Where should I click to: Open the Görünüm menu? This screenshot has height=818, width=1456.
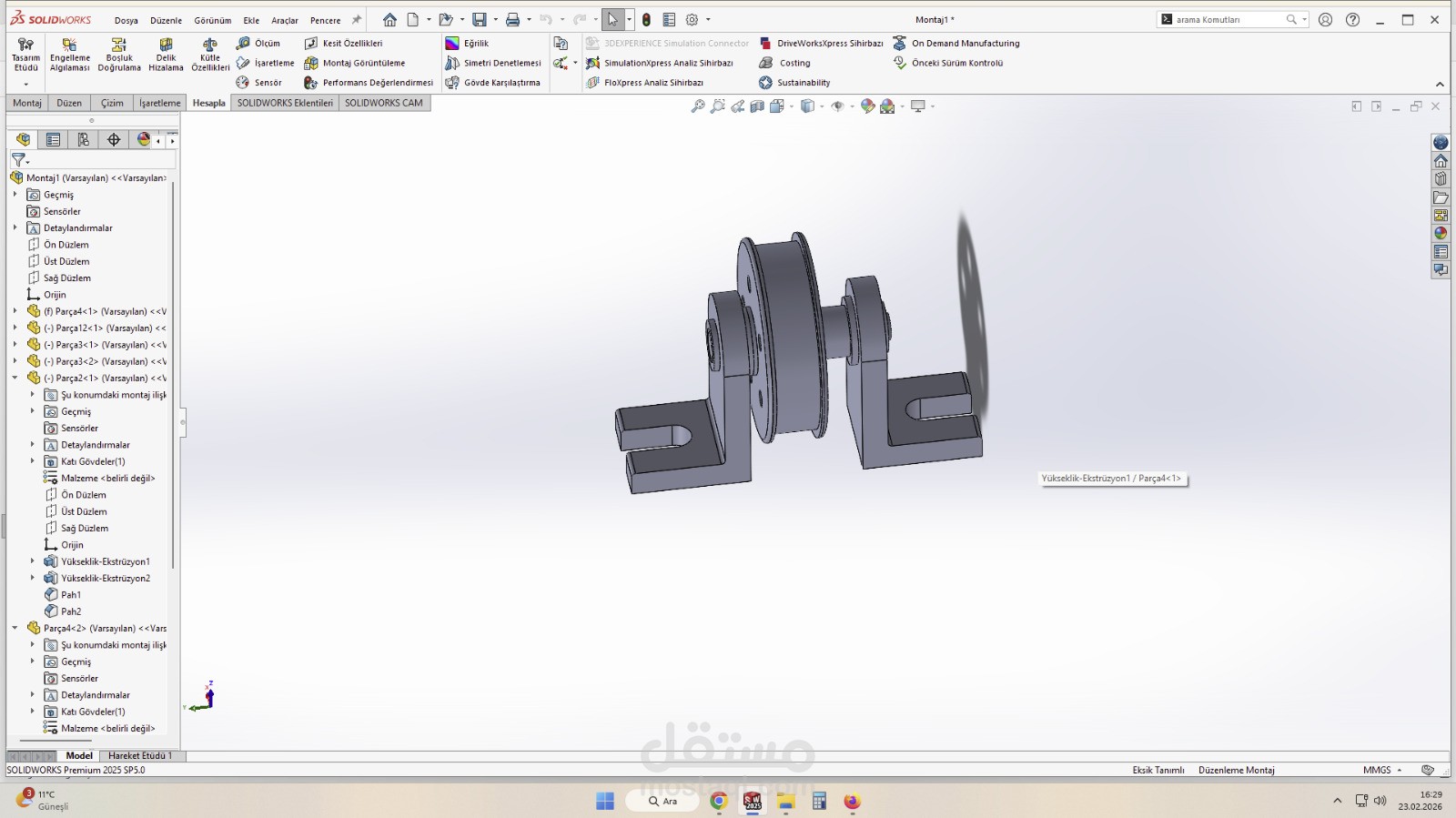(x=213, y=20)
